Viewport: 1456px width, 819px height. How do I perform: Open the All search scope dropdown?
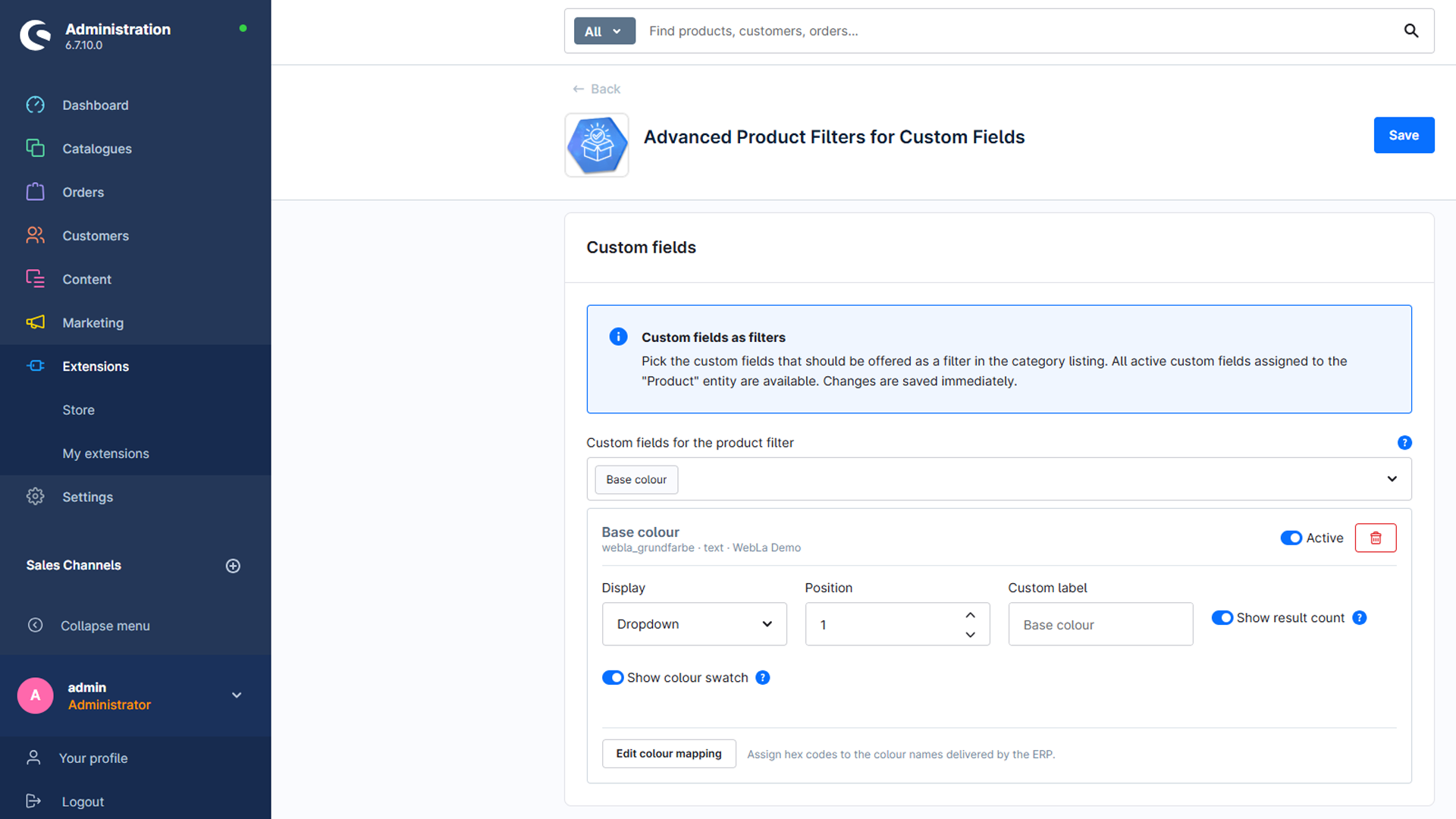(x=604, y=31)
